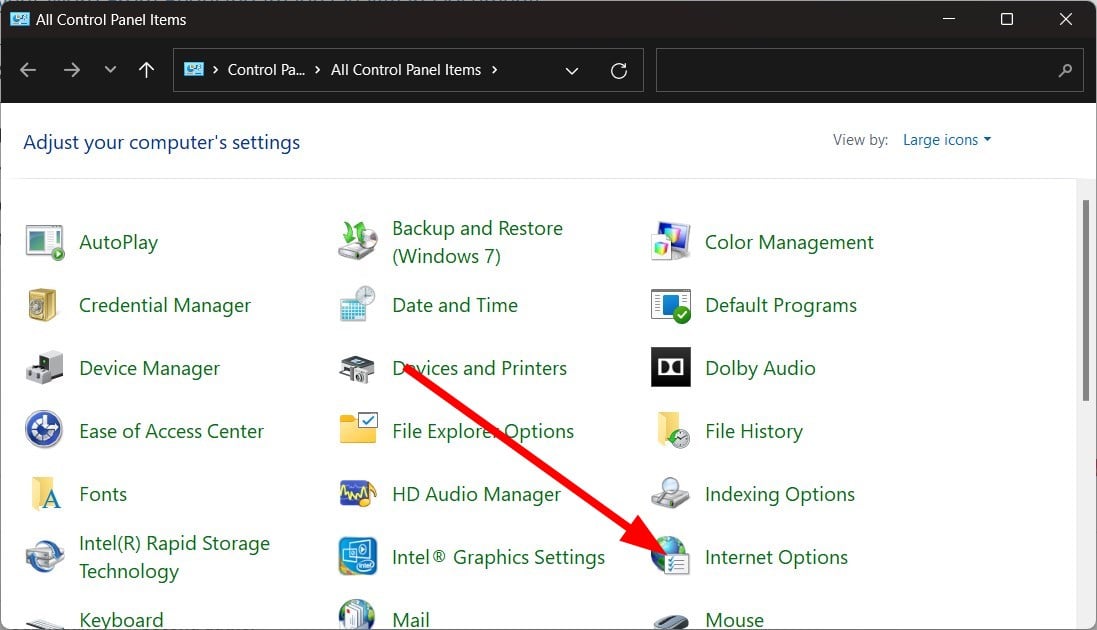Click the File History icon
This screenshot has height=630, width=1097.
click(x=672, y=430)
